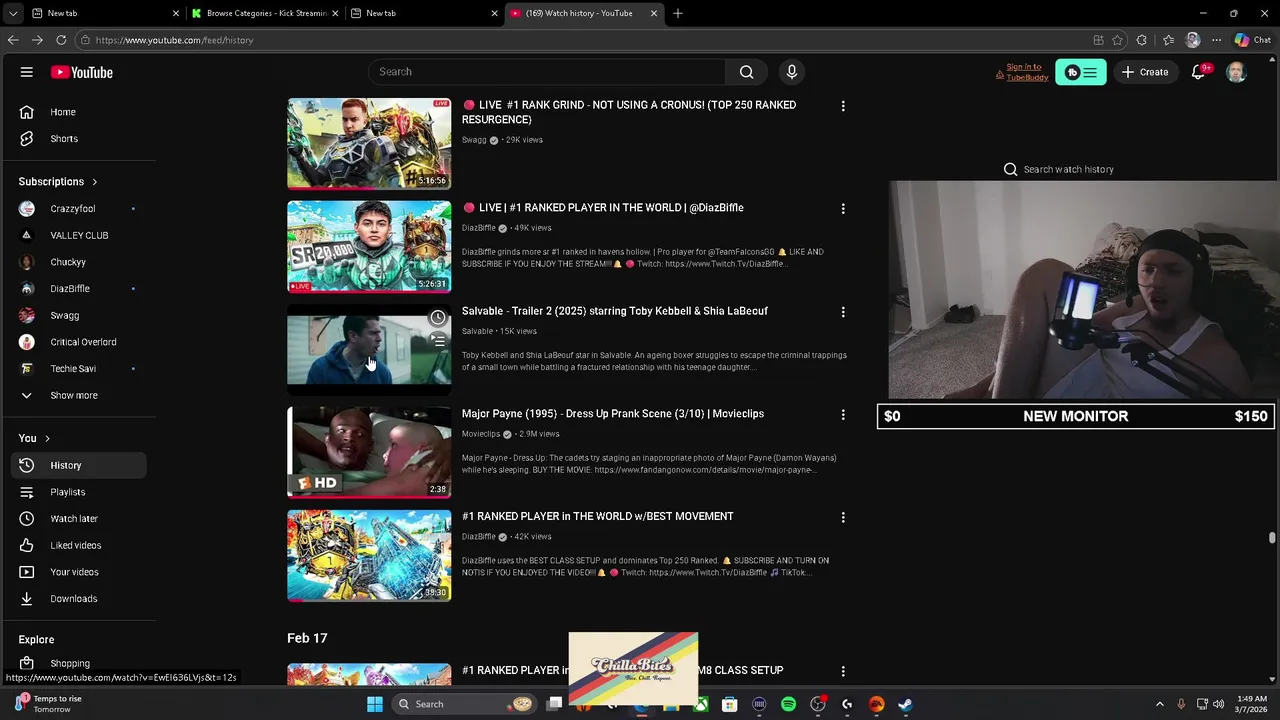Screen dimensions: 1280x720
Task: Open the Movieclips channel link
Action: coord(480,434)
